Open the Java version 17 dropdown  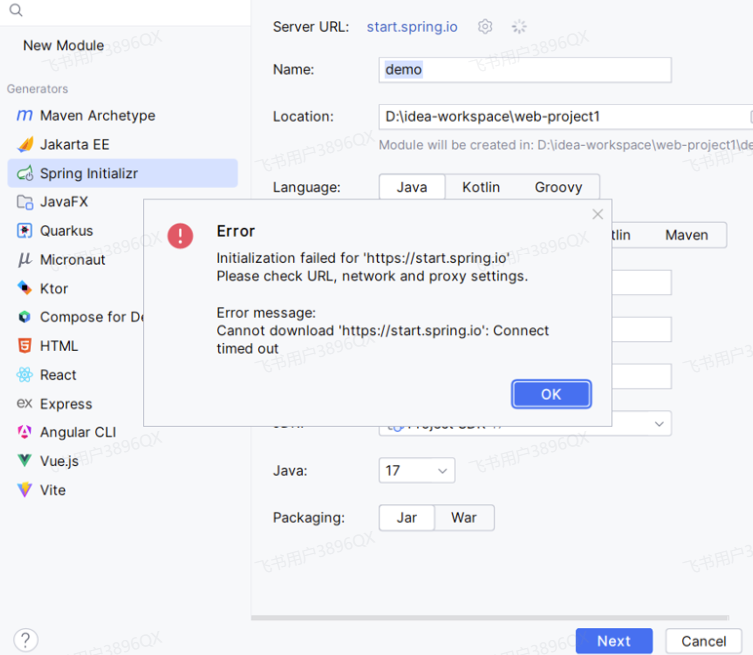tap(417, 470)
